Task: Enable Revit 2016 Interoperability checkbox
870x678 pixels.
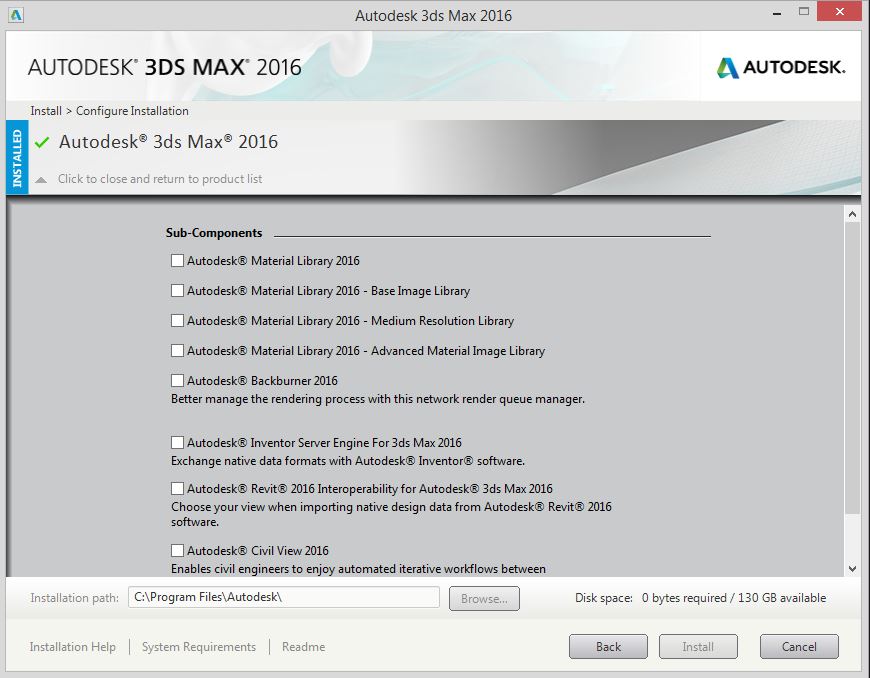Action: coord(177,489)
